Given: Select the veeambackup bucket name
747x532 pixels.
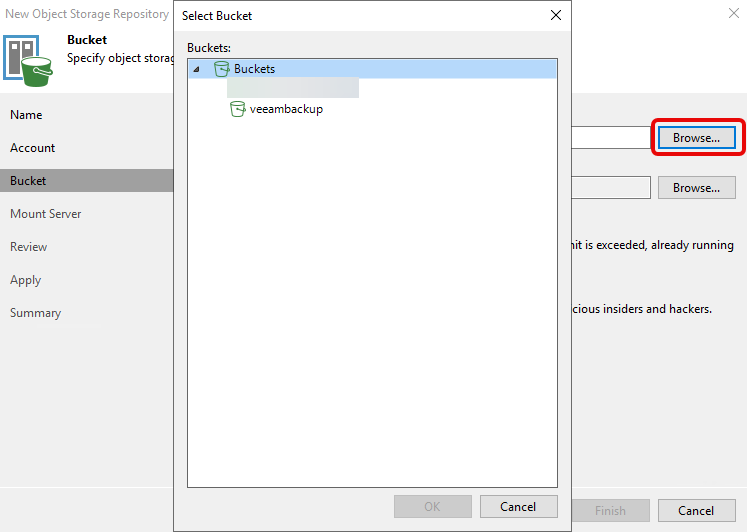Looking at the screenshot, I should coord(286,109).
